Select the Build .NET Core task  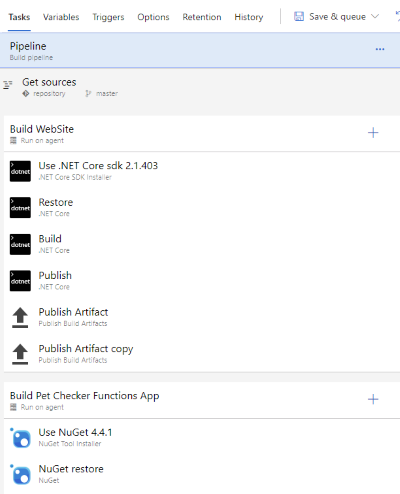click(x=202, y=244)
